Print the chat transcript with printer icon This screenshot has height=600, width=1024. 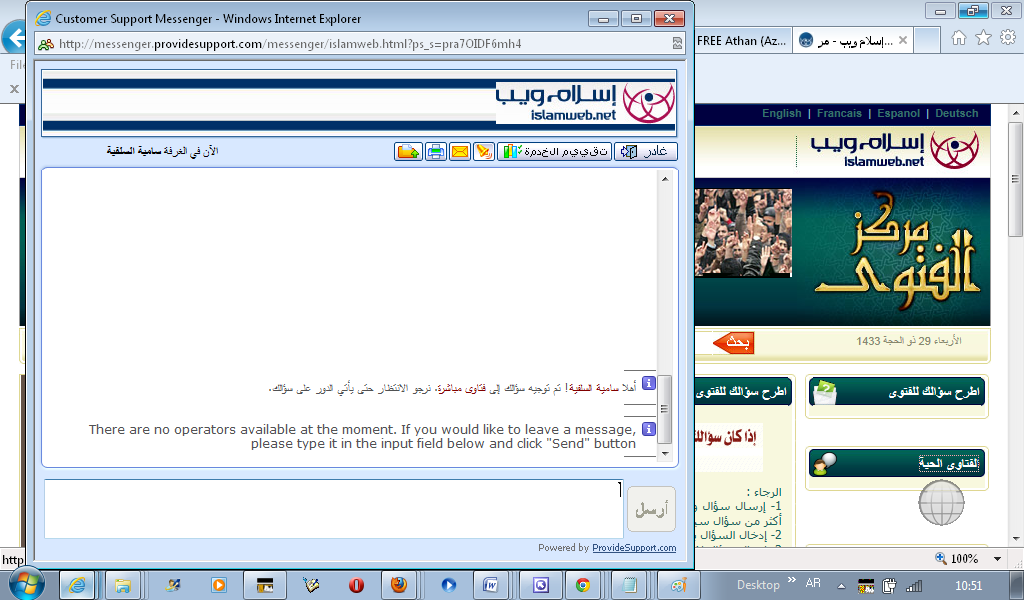coord(436,151)
